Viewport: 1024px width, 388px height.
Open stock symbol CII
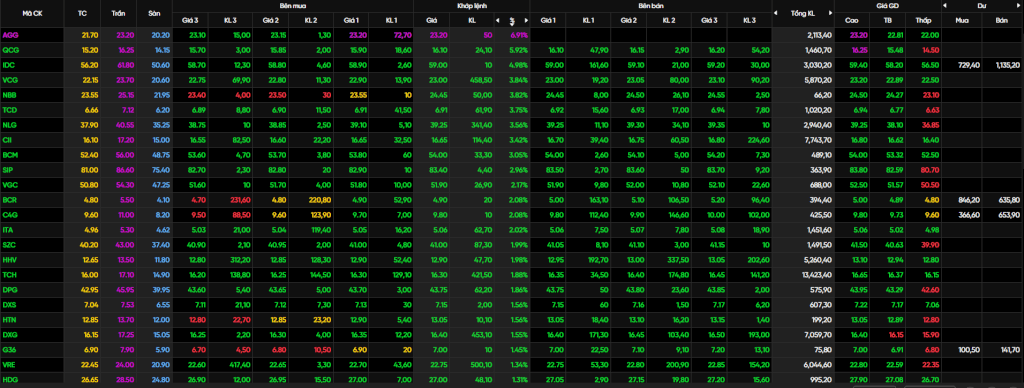coord(8,140)
